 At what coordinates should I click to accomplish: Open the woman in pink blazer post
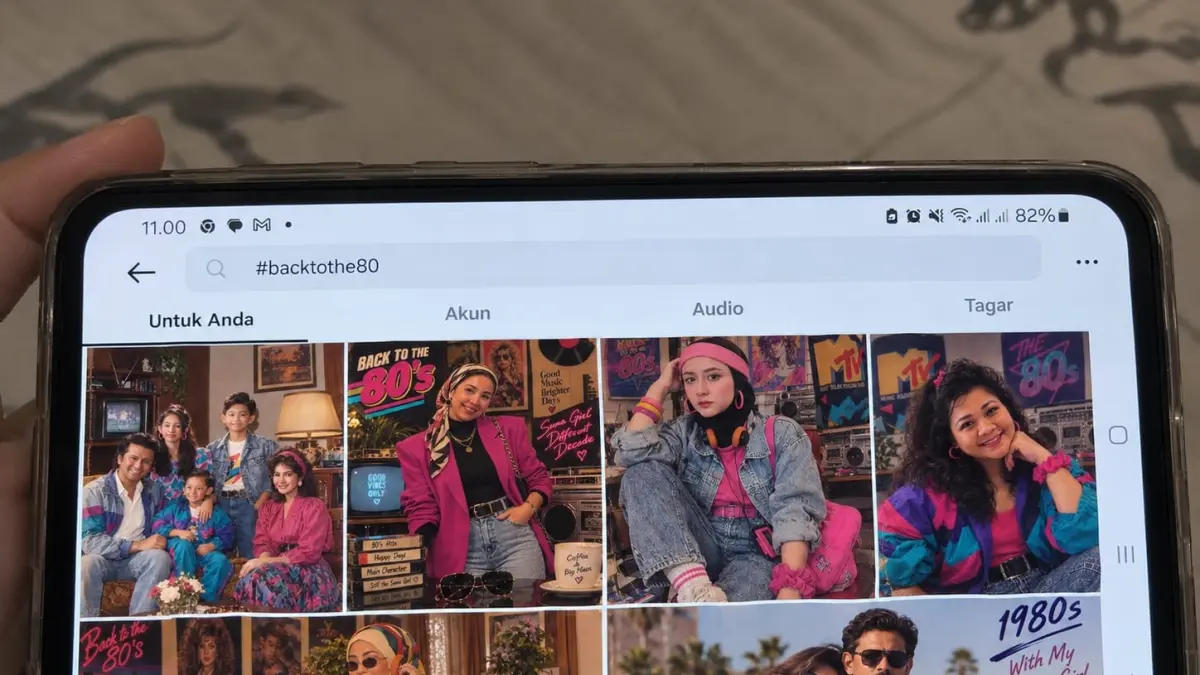click(x=474, y=475)
